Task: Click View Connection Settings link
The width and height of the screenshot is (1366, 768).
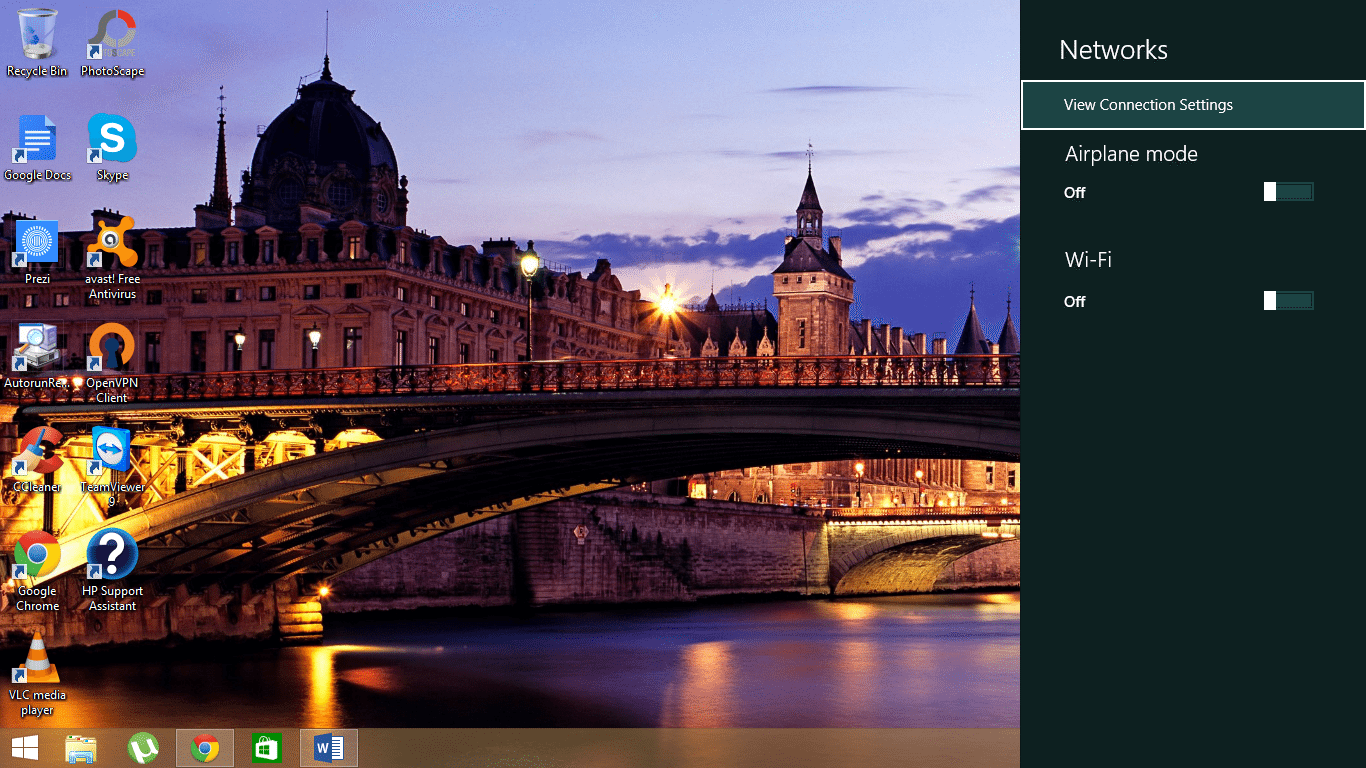Action: (1148, 105)
